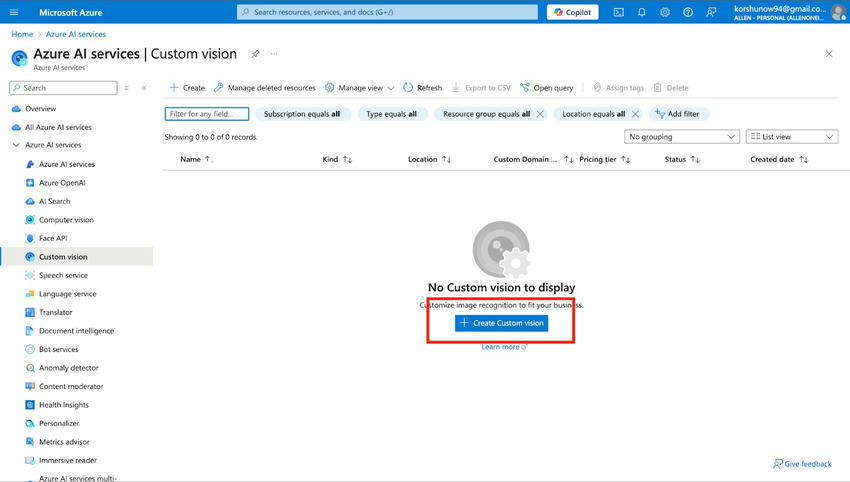850x482 pixels.
Task: Open the feedback icon in top bar
Action: pos(711,12)
